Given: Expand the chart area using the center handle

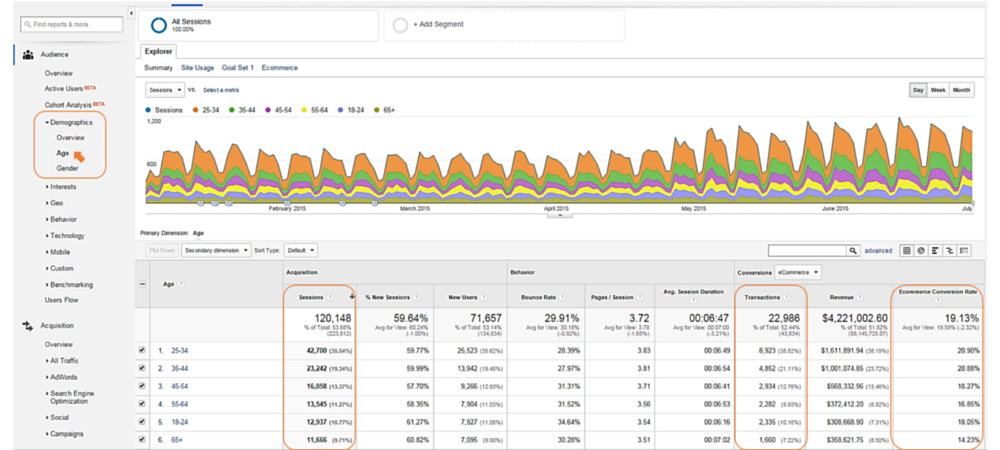Looking at the screenshot, I should (x=560, y=215).
